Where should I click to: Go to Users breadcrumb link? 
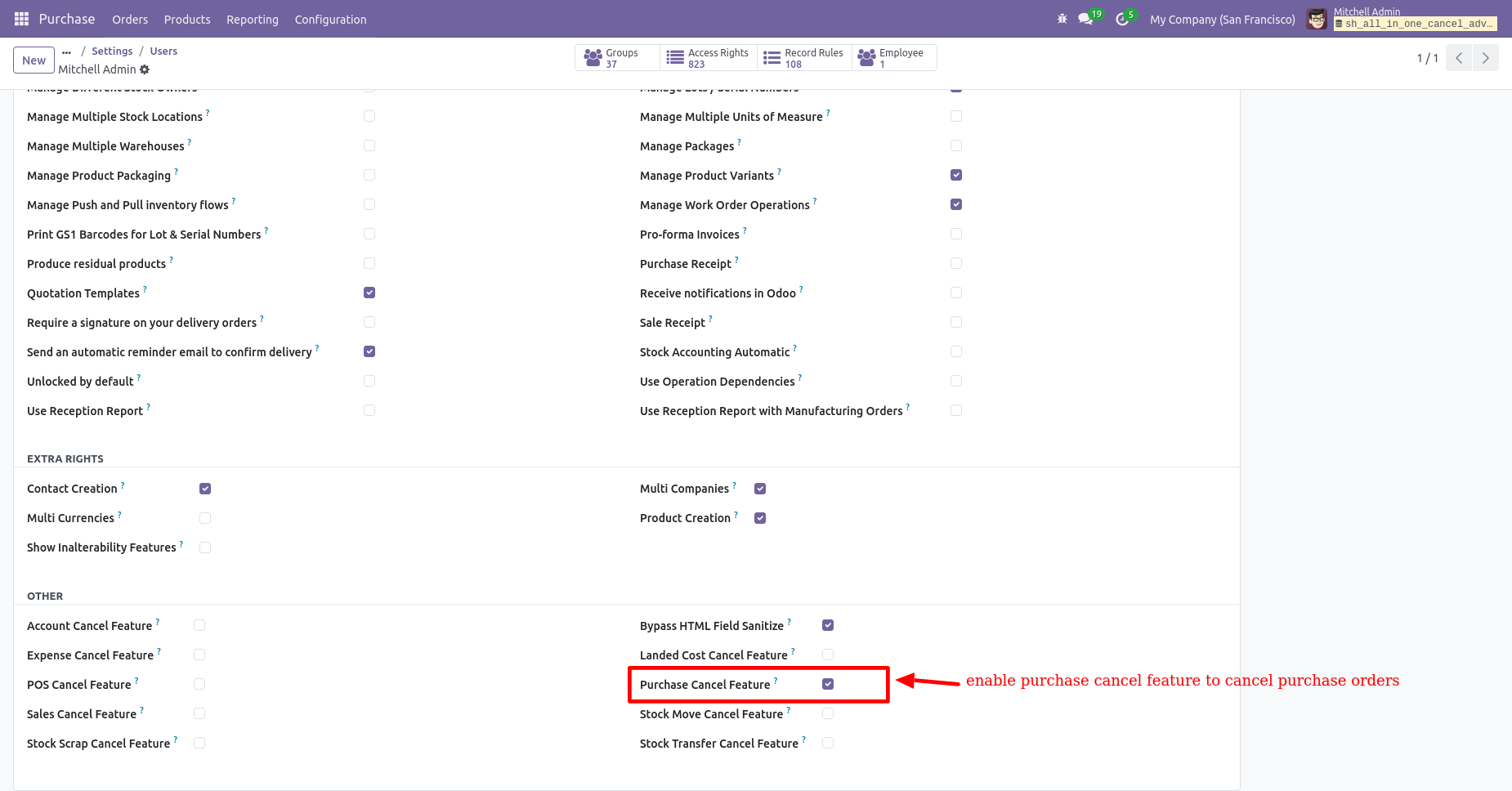[163, 51]
